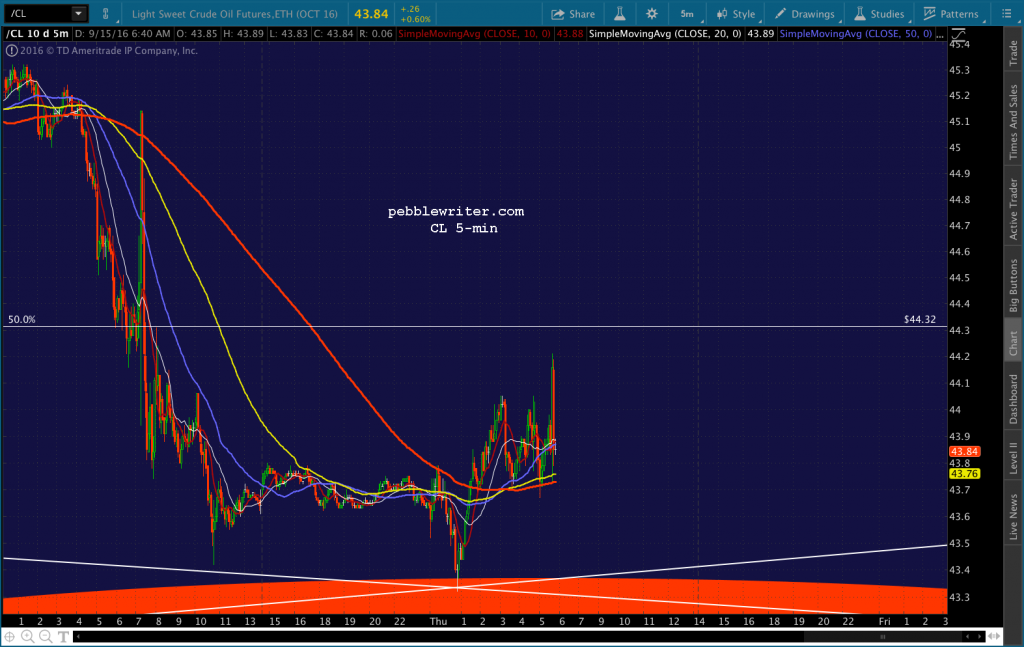Image resolution: width=1024 pixels, height=647 pixels.
Task: Click the O: 43.85 open value
Action: tap(197, 34)
